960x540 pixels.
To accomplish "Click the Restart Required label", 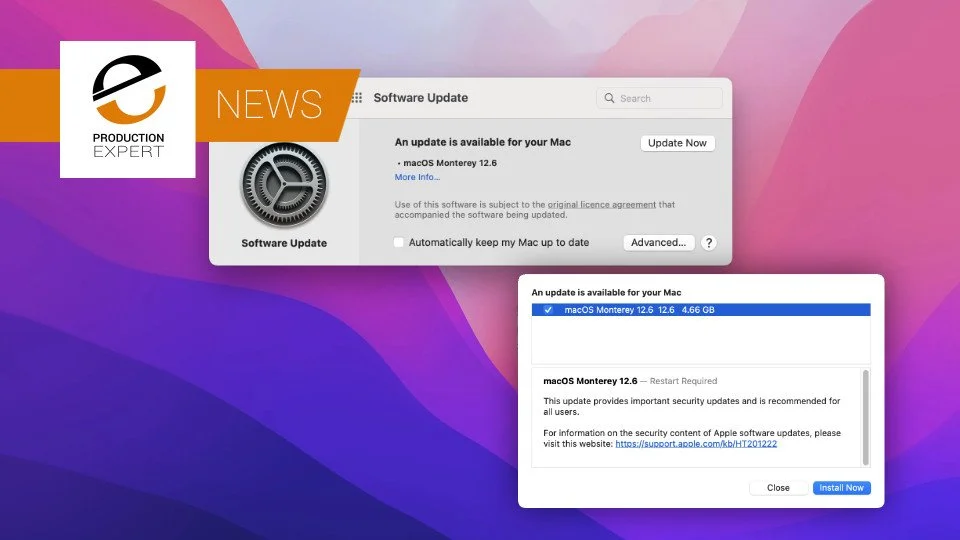I will [683, 381].
